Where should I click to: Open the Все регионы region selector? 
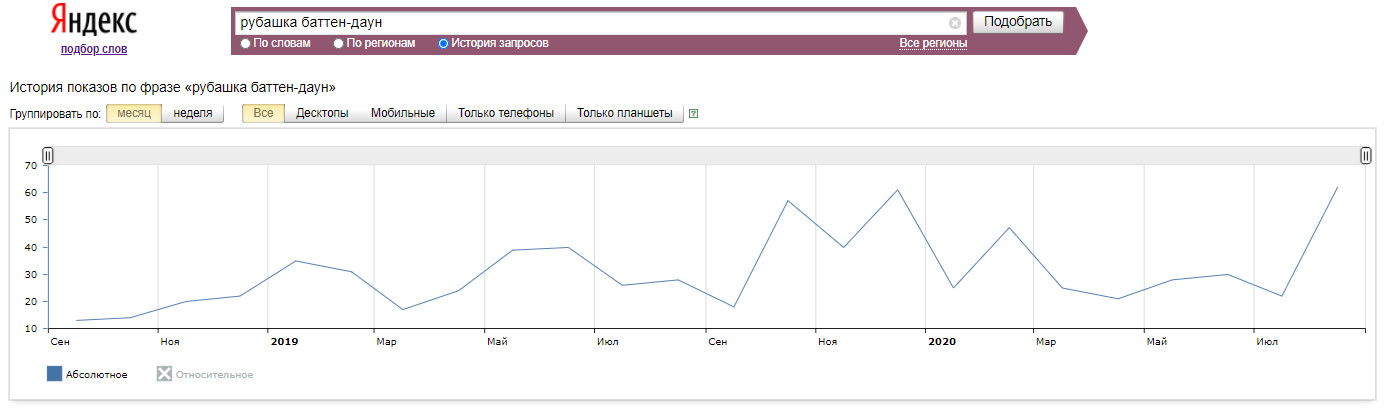(933, 43)
